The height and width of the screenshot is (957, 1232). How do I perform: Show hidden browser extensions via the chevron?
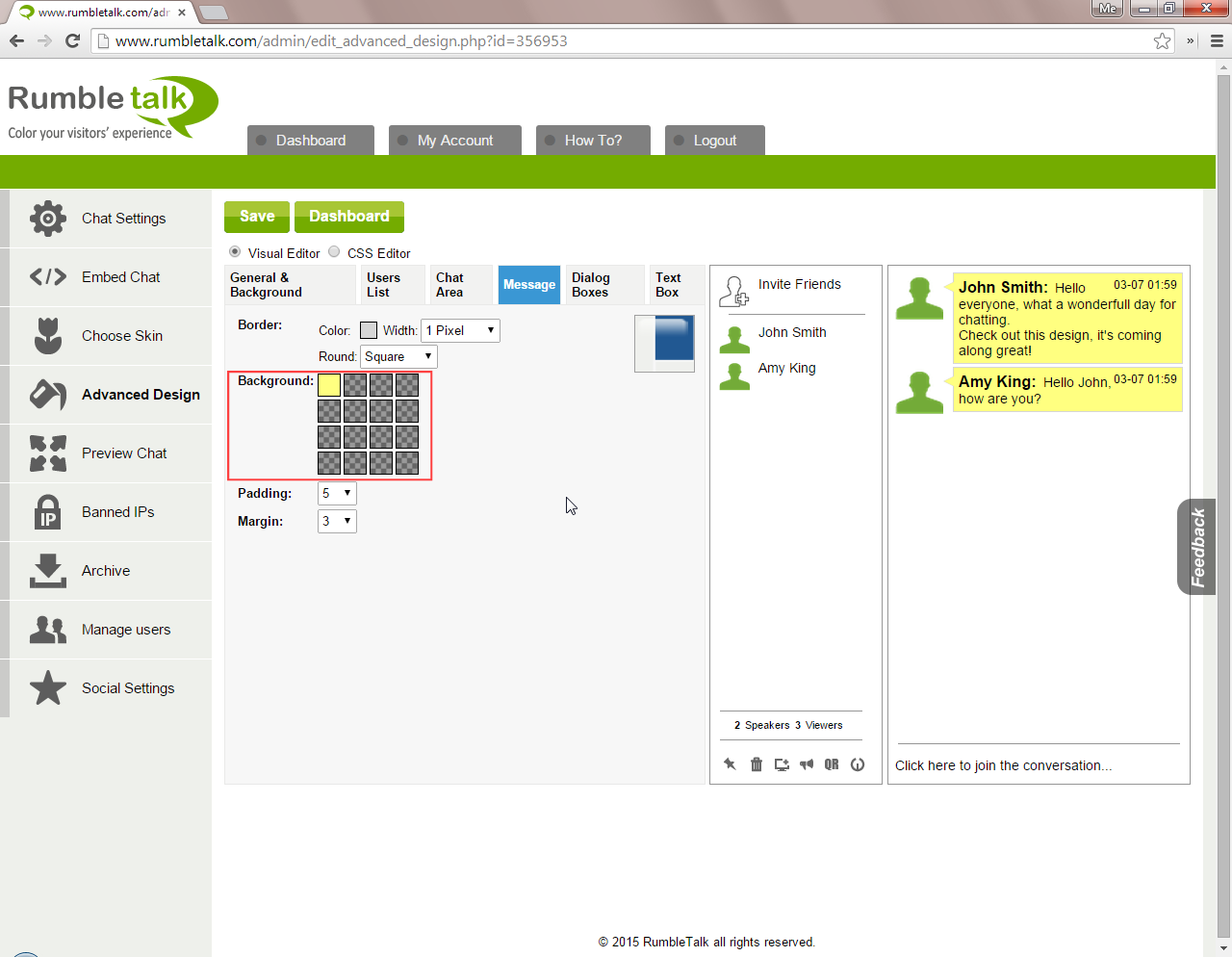pos(1191,40)
